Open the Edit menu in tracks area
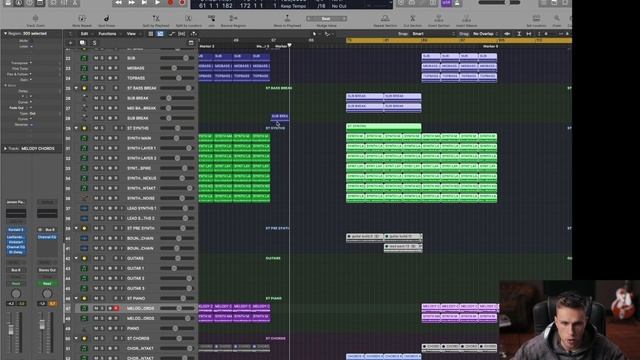This screenshot has width=640, height=360. tap(84, 34)
